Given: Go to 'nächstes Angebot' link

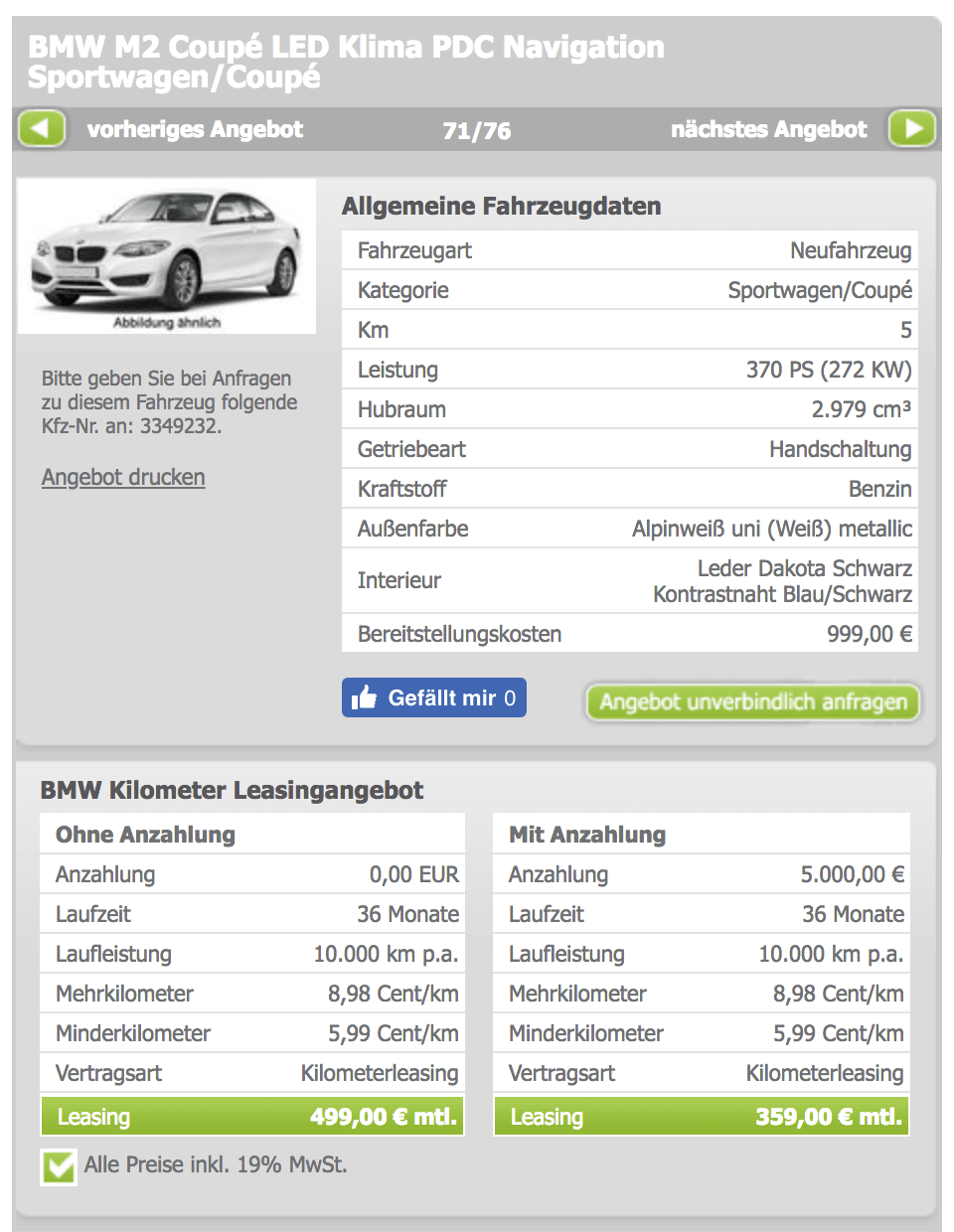Looking at the screenshot, I should point(769,129).
